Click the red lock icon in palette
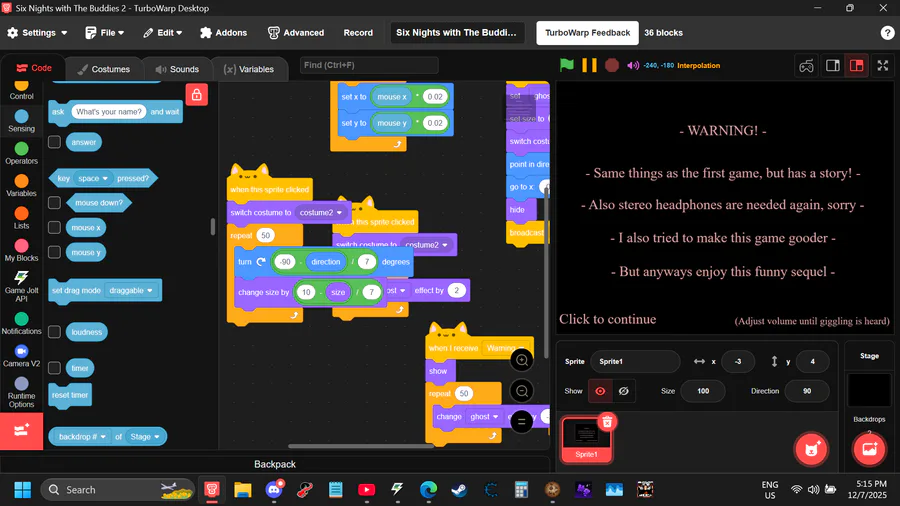 tap(196, 95)
